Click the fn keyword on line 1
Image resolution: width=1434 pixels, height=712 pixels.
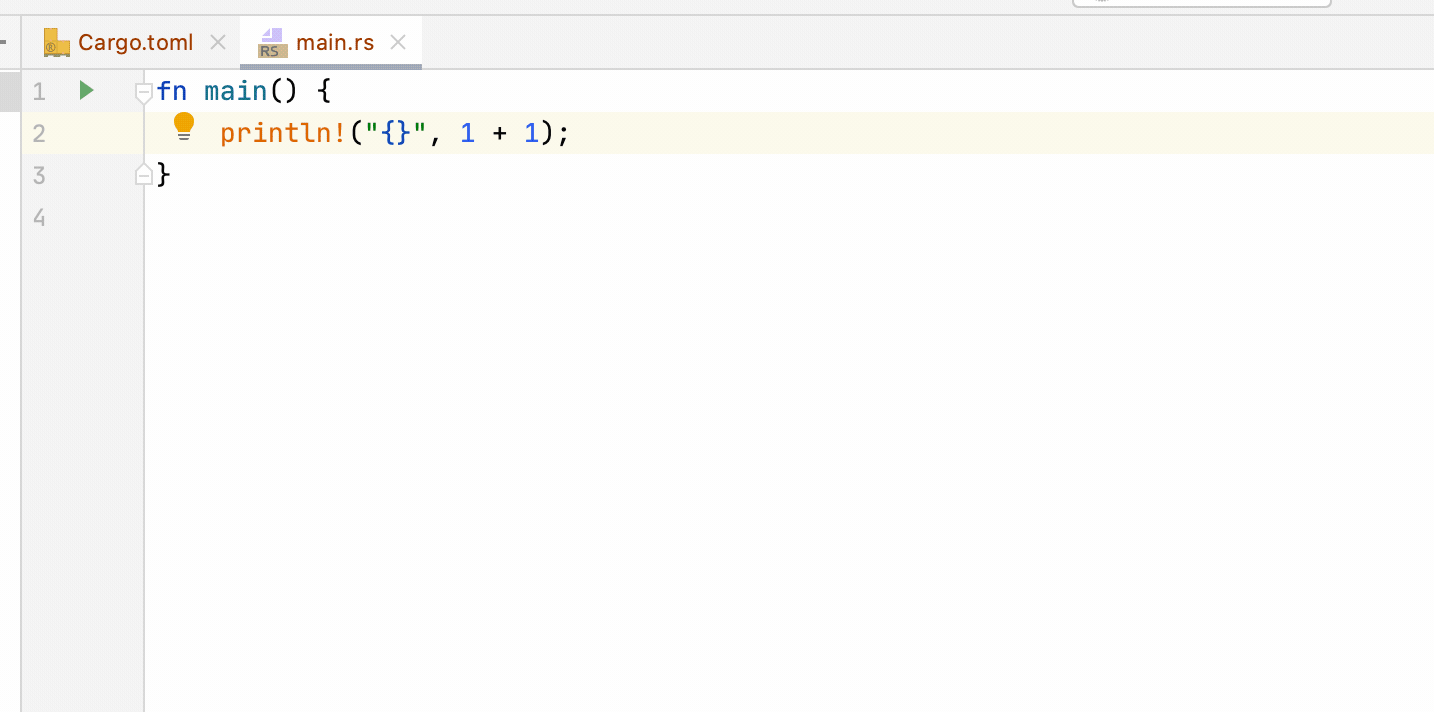click(171, 90)
